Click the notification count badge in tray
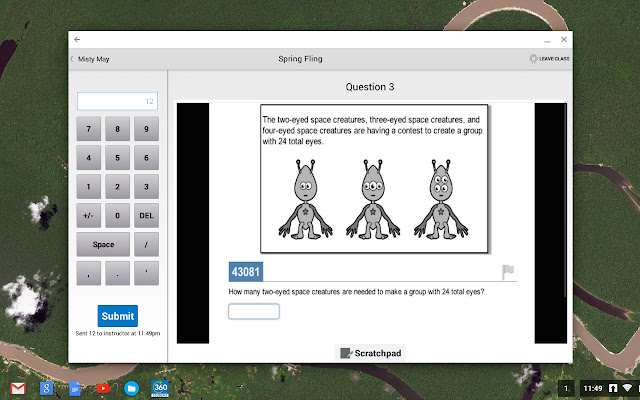 tap(566, 389)
